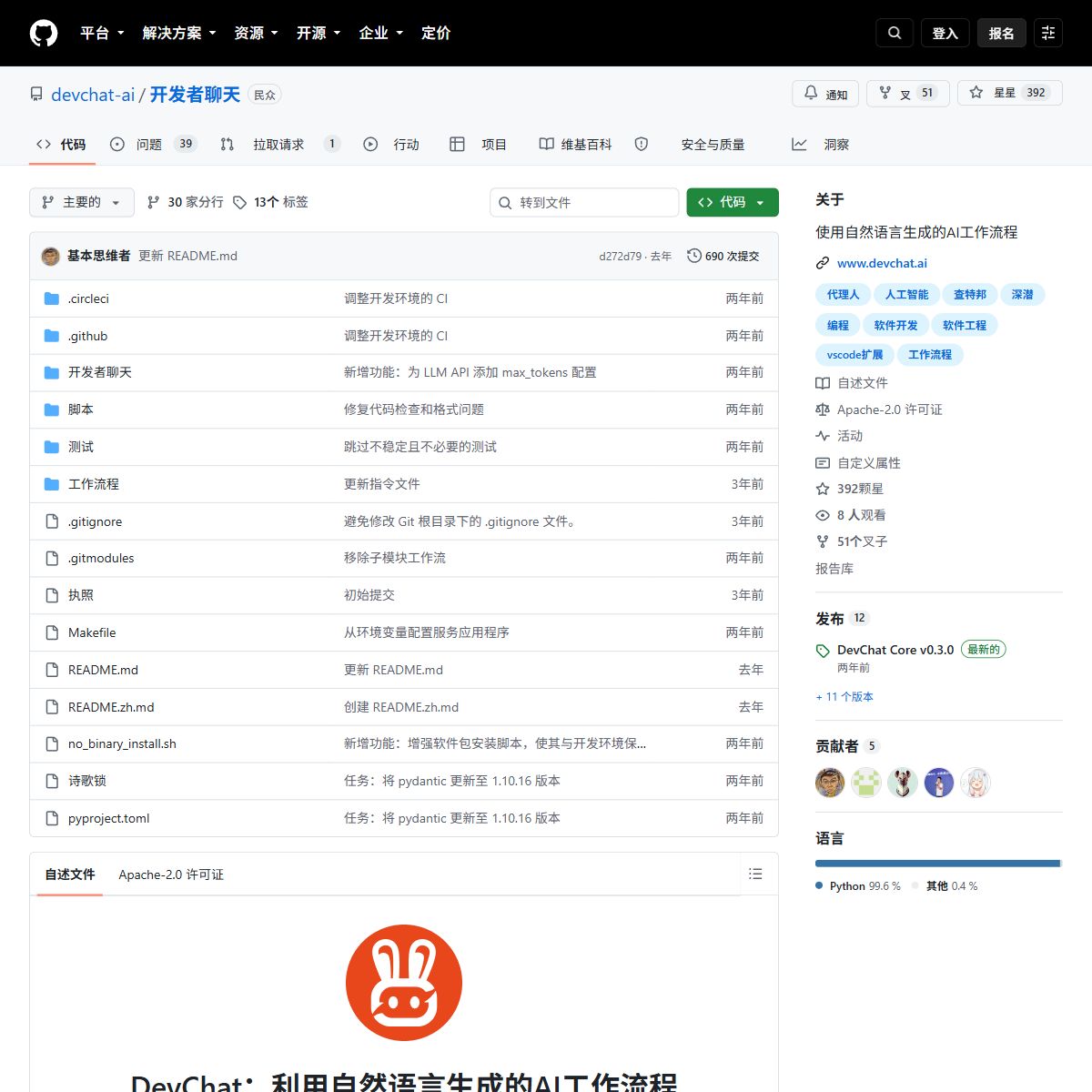
Task: Select the 自述文件 tab in README panel
Action: [70, 875]
